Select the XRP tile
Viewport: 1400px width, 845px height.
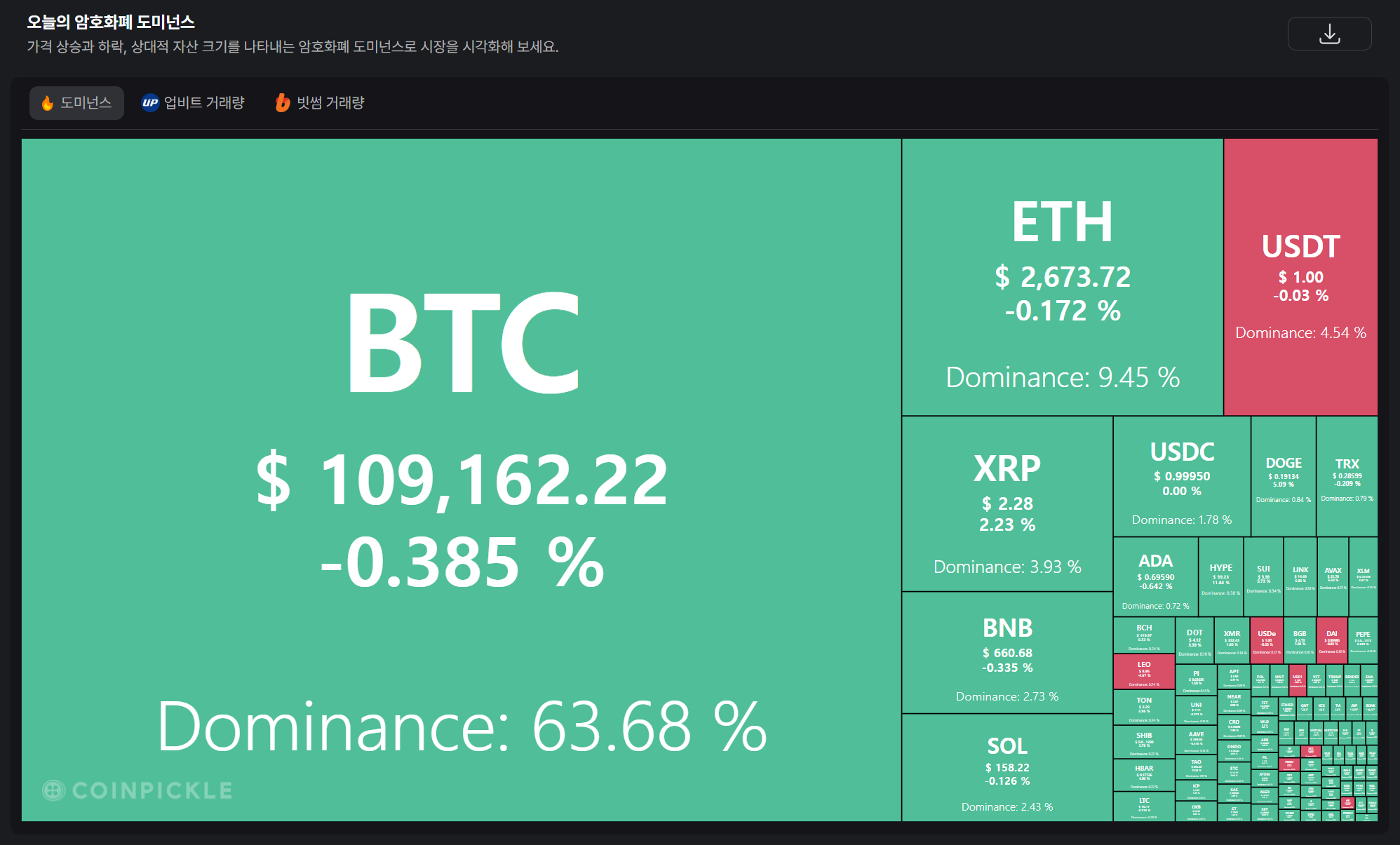[x=1007, y=503]
